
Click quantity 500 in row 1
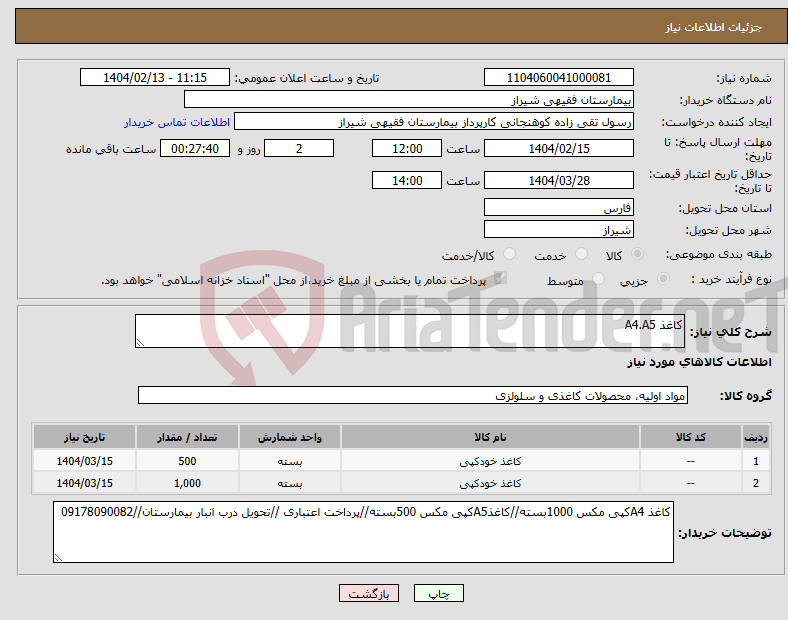tap(187, 461)
